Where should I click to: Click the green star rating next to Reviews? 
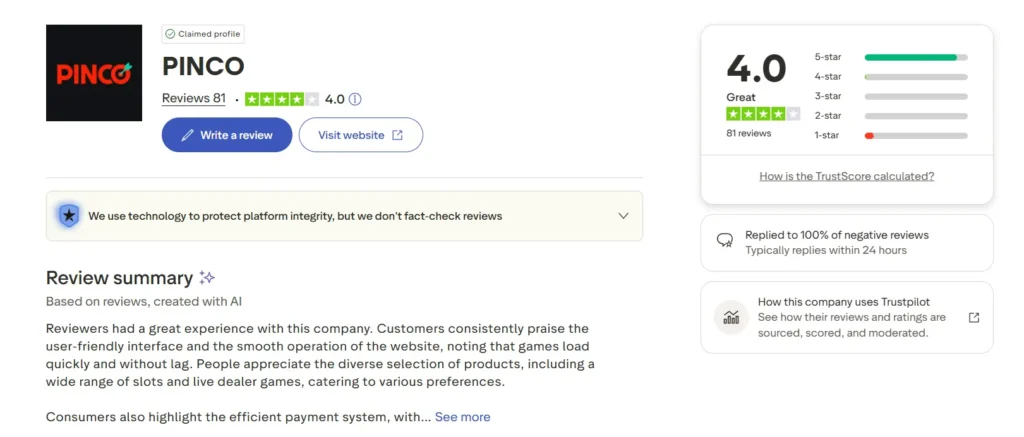(x=281, y=99)
